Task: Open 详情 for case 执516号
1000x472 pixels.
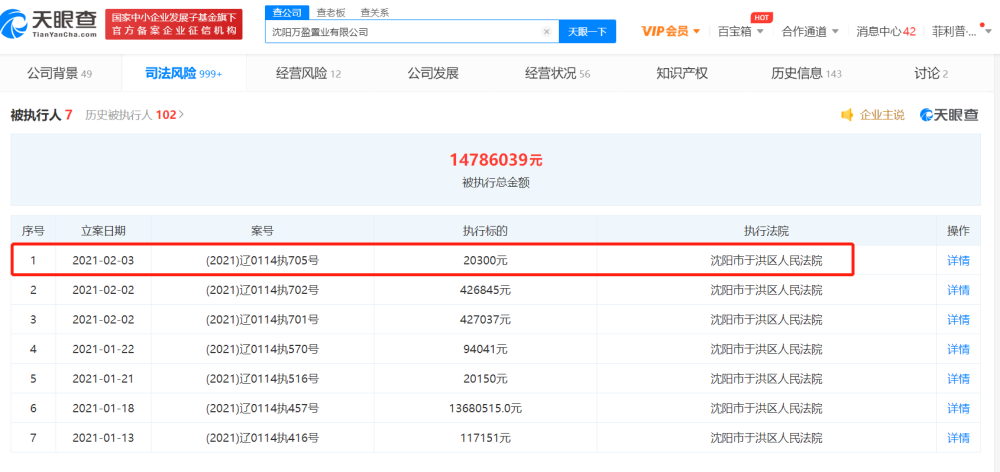Action: (x=958, y=379)
